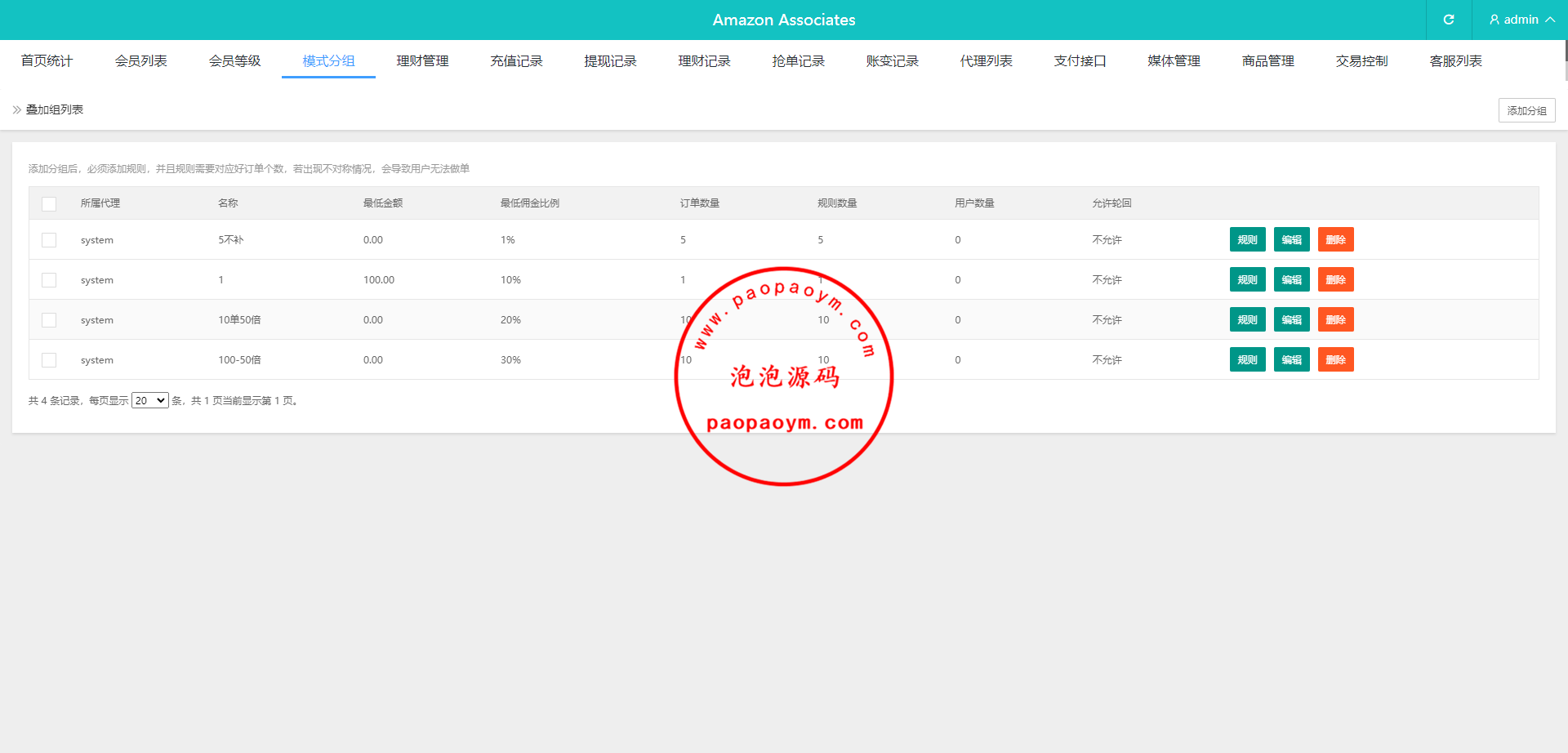This screenshot has height=753, width=1568.
Task: Toggle the select-all header checkbox
Action: 49,203
